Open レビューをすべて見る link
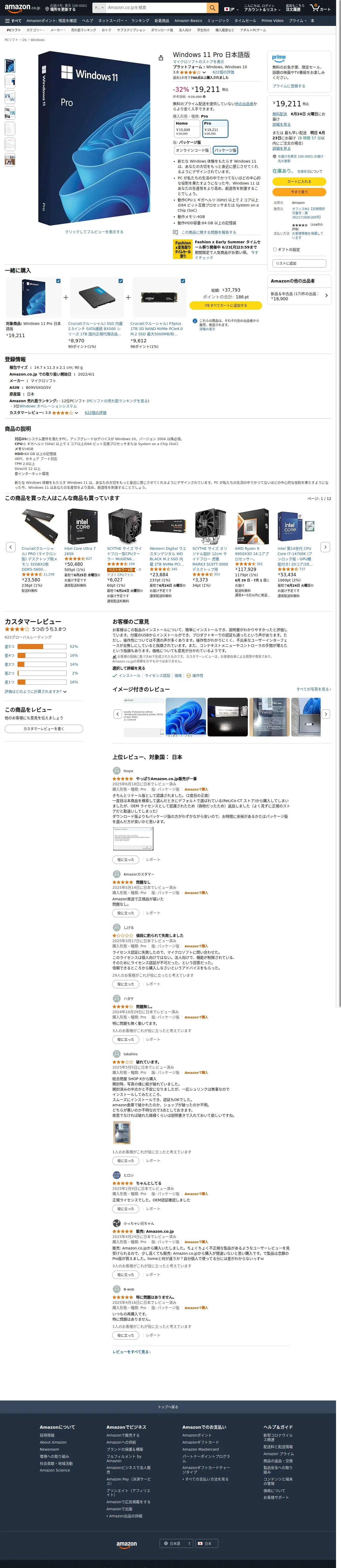Viewport: 341px width, 1568px height. tap(131, 1351)
